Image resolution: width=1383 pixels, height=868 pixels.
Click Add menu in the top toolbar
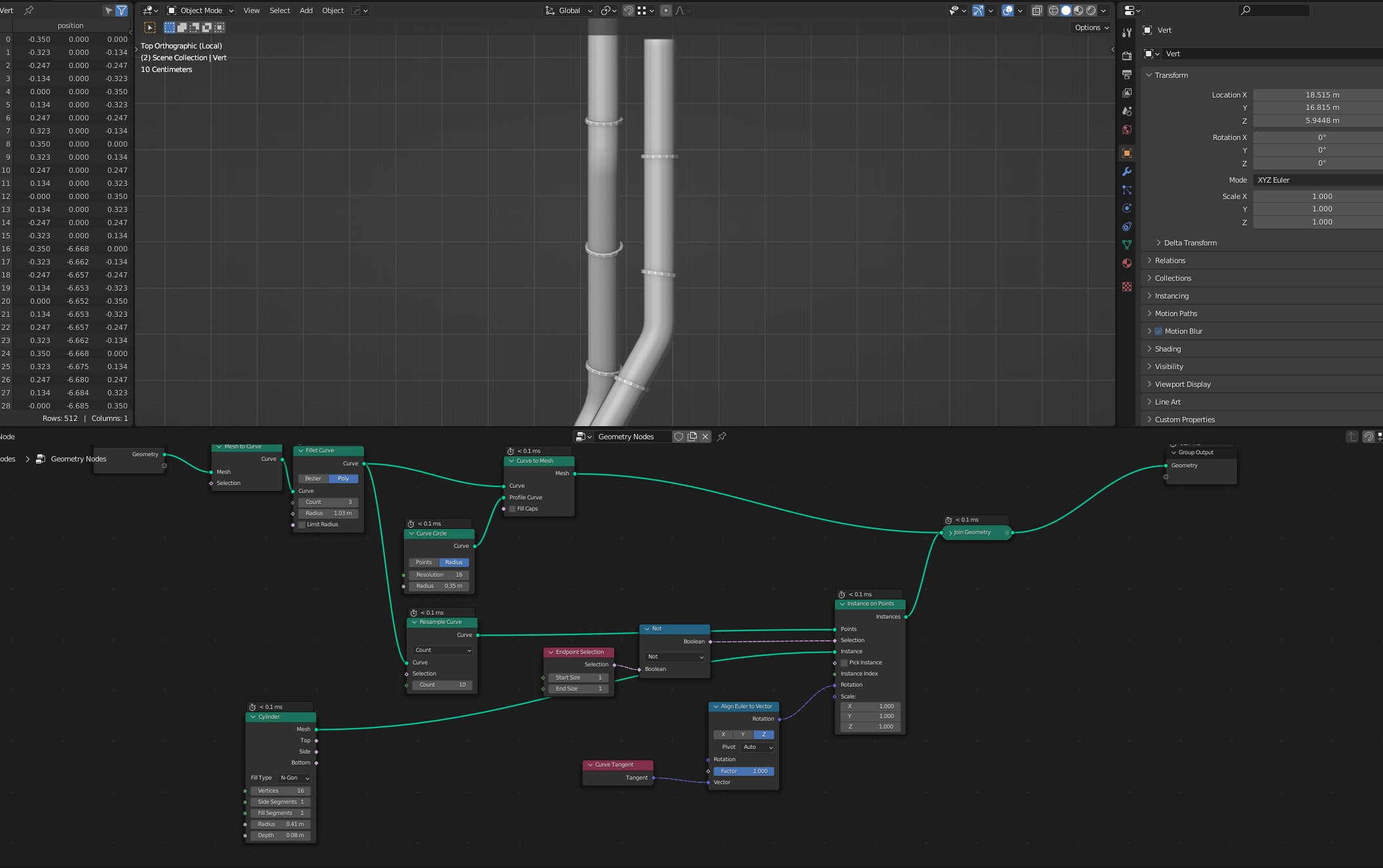click(305, 10)
